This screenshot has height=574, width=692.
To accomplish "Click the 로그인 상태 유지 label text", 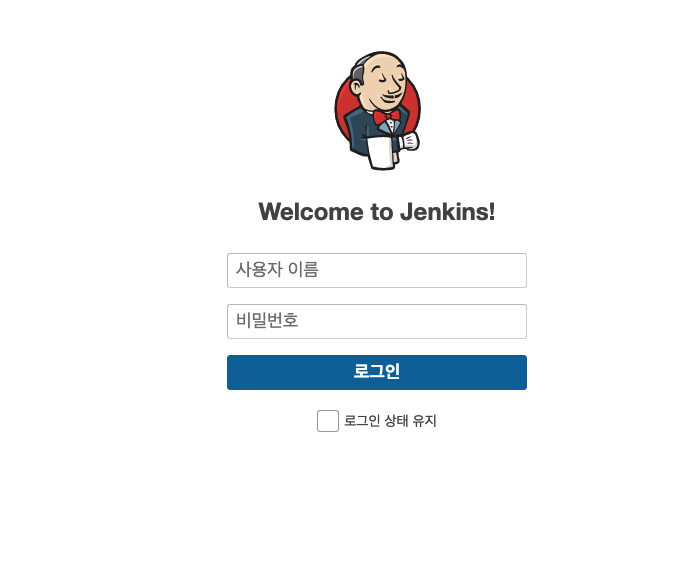I will coord(390,421).
